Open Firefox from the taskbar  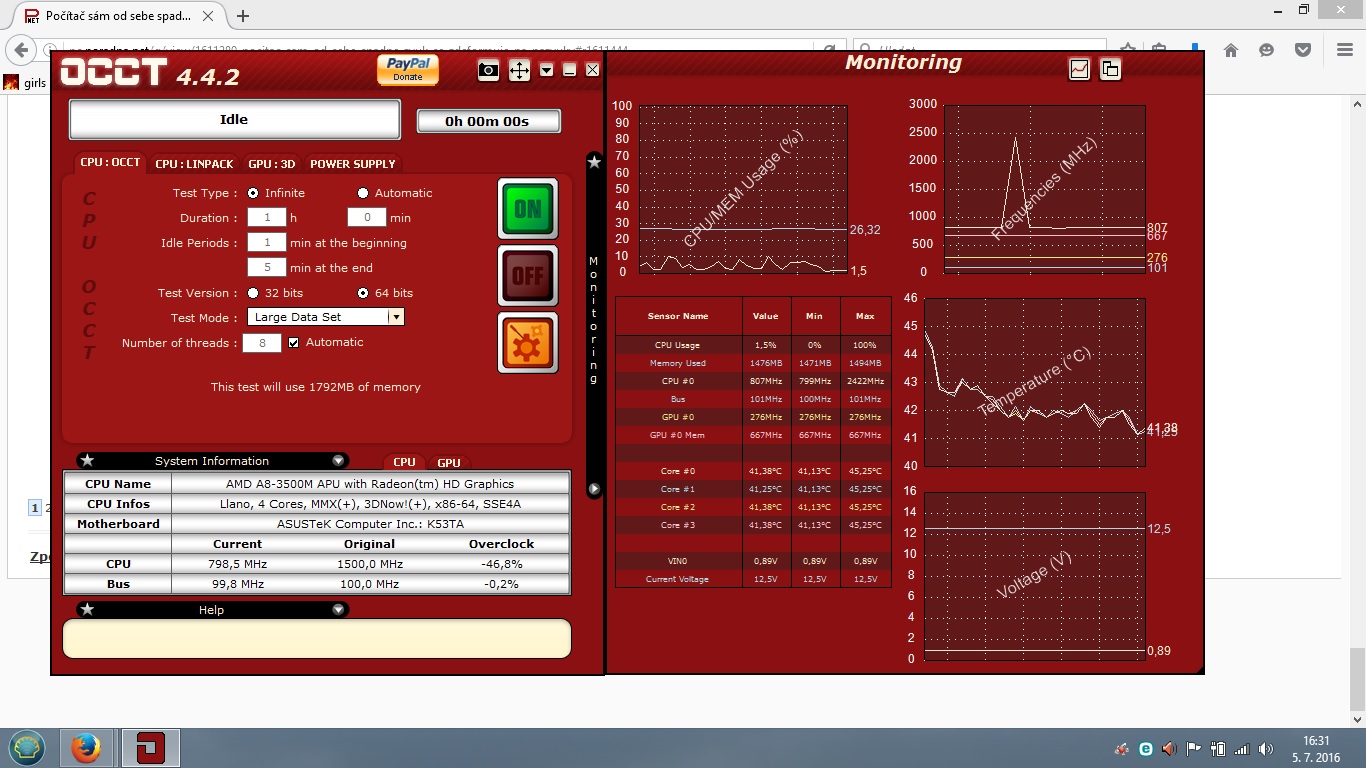tap(86, 748)
